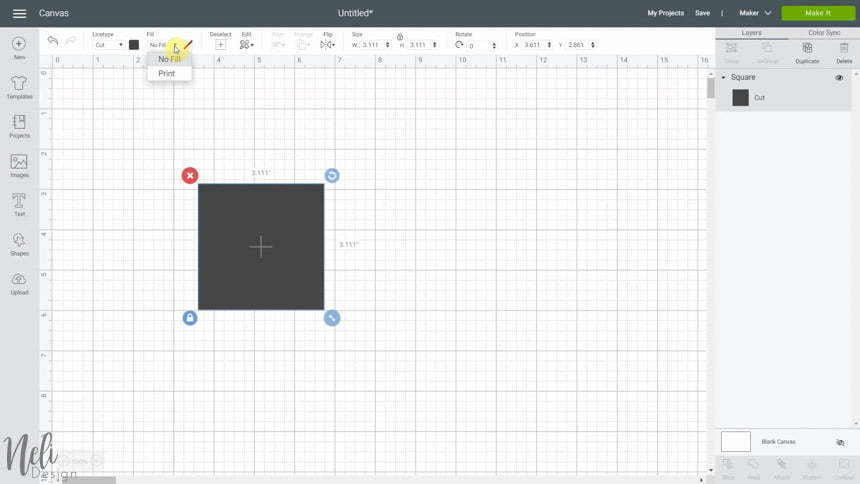The image size is (860, 484).
Task: Open the hamburger main menu
Action: point(19,13)
